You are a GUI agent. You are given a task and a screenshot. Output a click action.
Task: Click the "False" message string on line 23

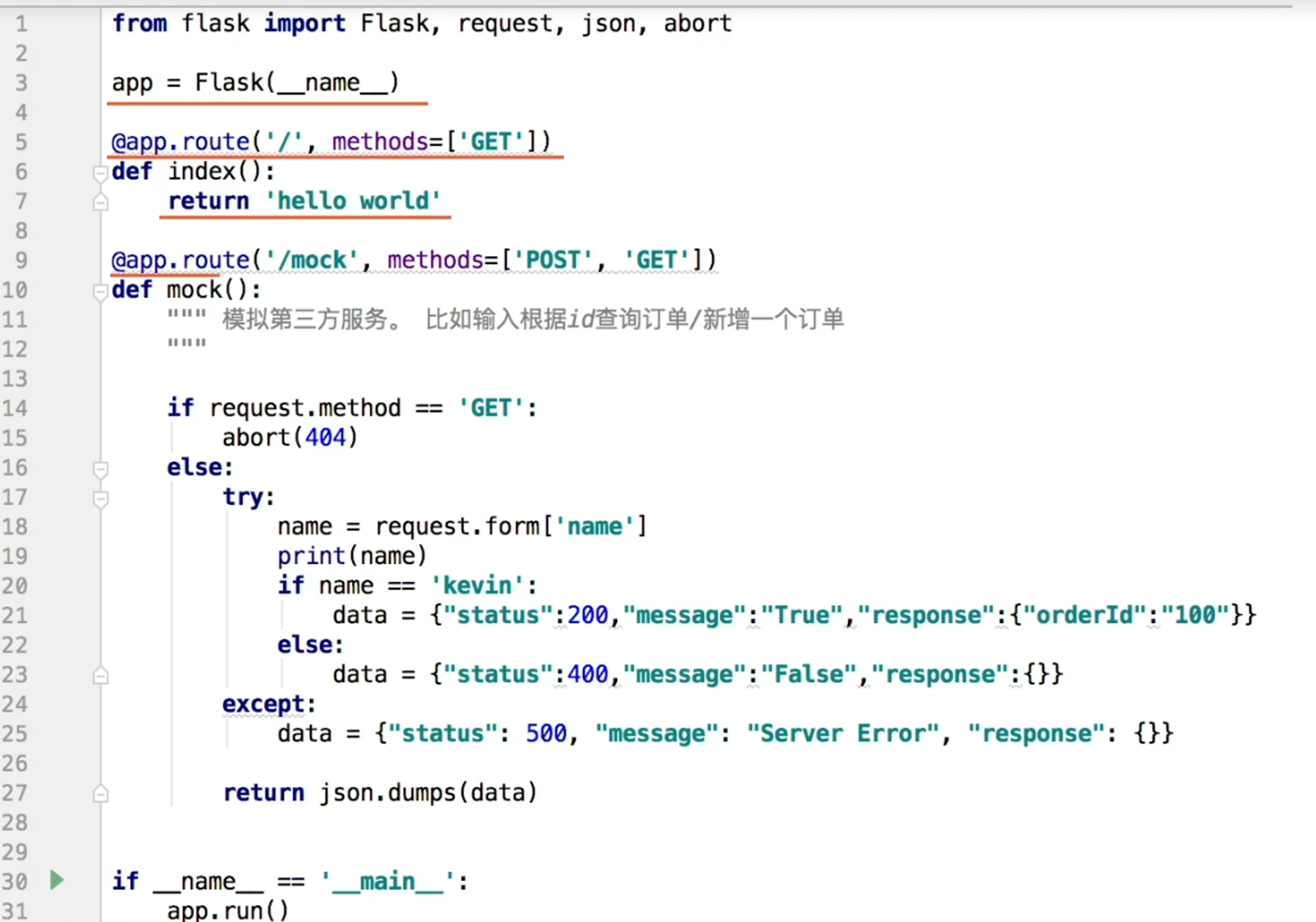tap(808, 675)
